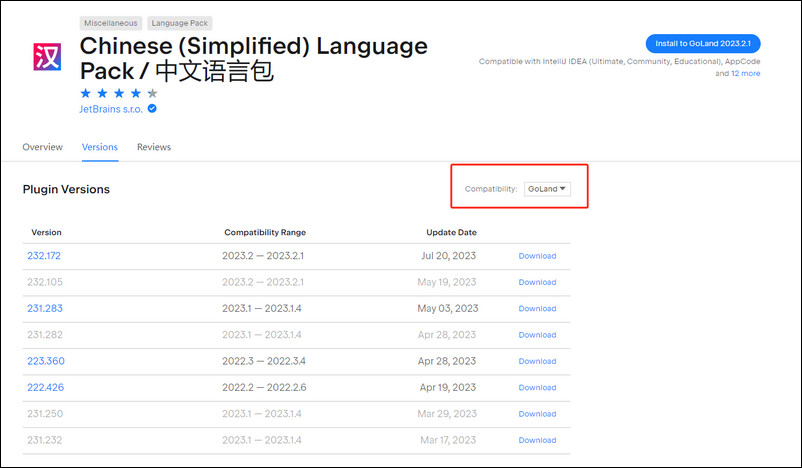
Task: Download version 232.105
Action: click(x=537, y=282)
